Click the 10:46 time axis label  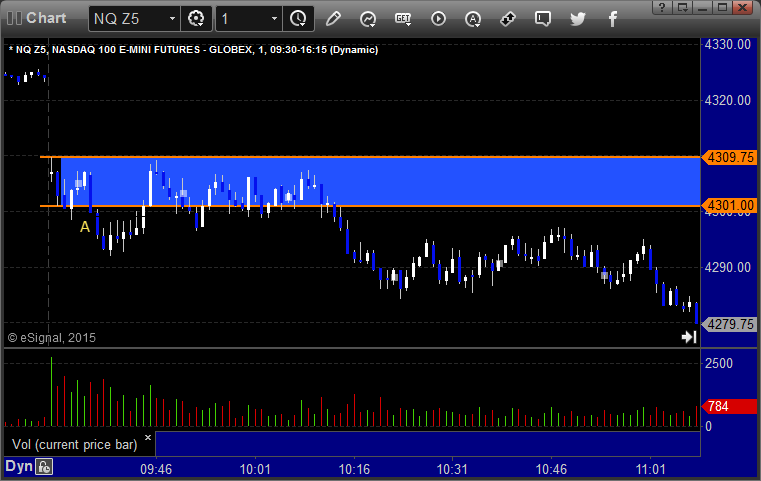tap(551, 469)
